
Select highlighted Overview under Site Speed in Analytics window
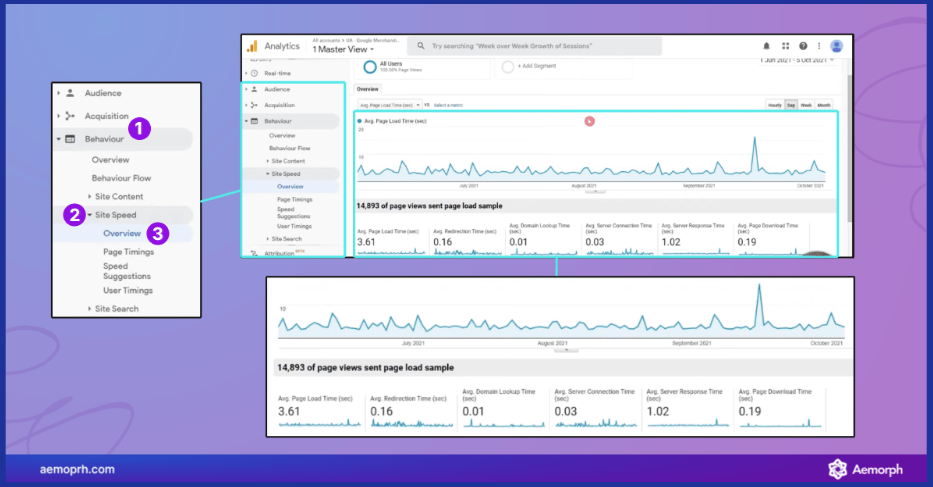(290, 186)
